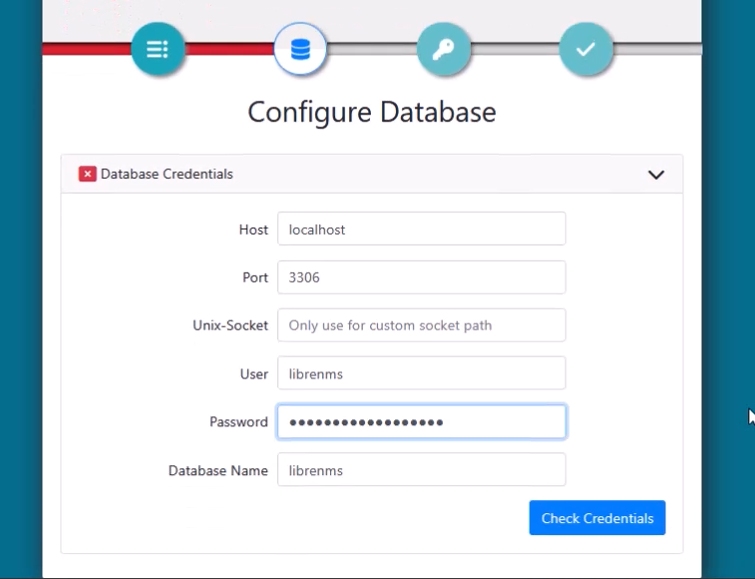Screen dimensions: 755x579
Task: Click the Password label text
Action: [x=238, y=421]
